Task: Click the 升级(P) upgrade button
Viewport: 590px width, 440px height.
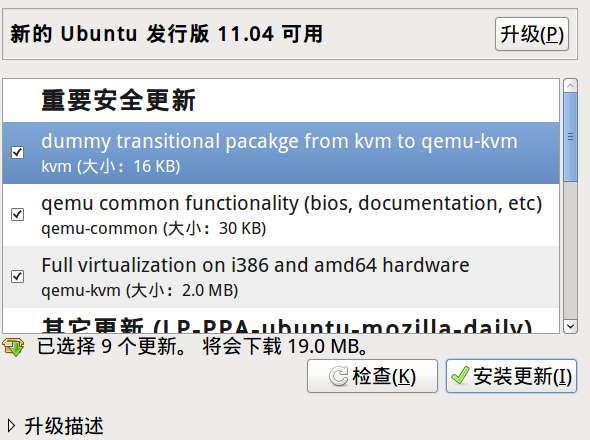Action: [532, 34]
